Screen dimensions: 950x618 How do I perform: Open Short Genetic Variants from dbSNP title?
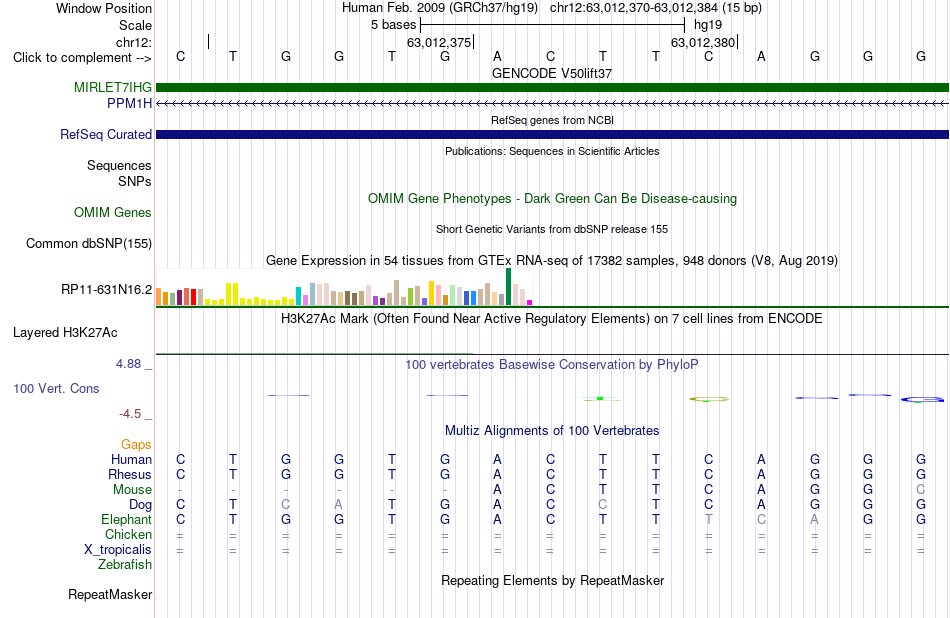(552, 229)
